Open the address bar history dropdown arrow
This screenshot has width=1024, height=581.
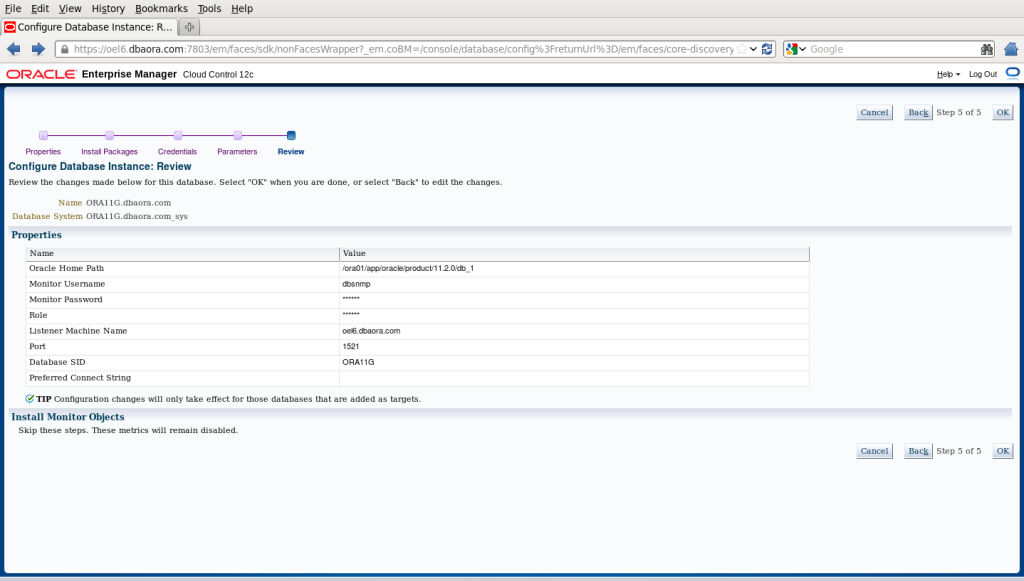tap(754, 49)
